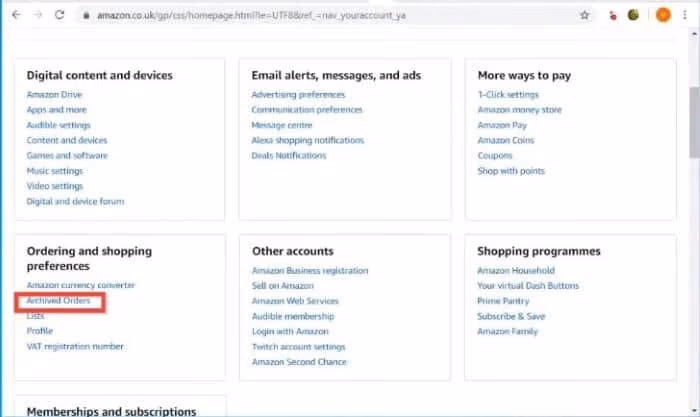Viewport: 700px width, 417px height.
Task: Click the More ways to pay heading
Action: point(524,75)
